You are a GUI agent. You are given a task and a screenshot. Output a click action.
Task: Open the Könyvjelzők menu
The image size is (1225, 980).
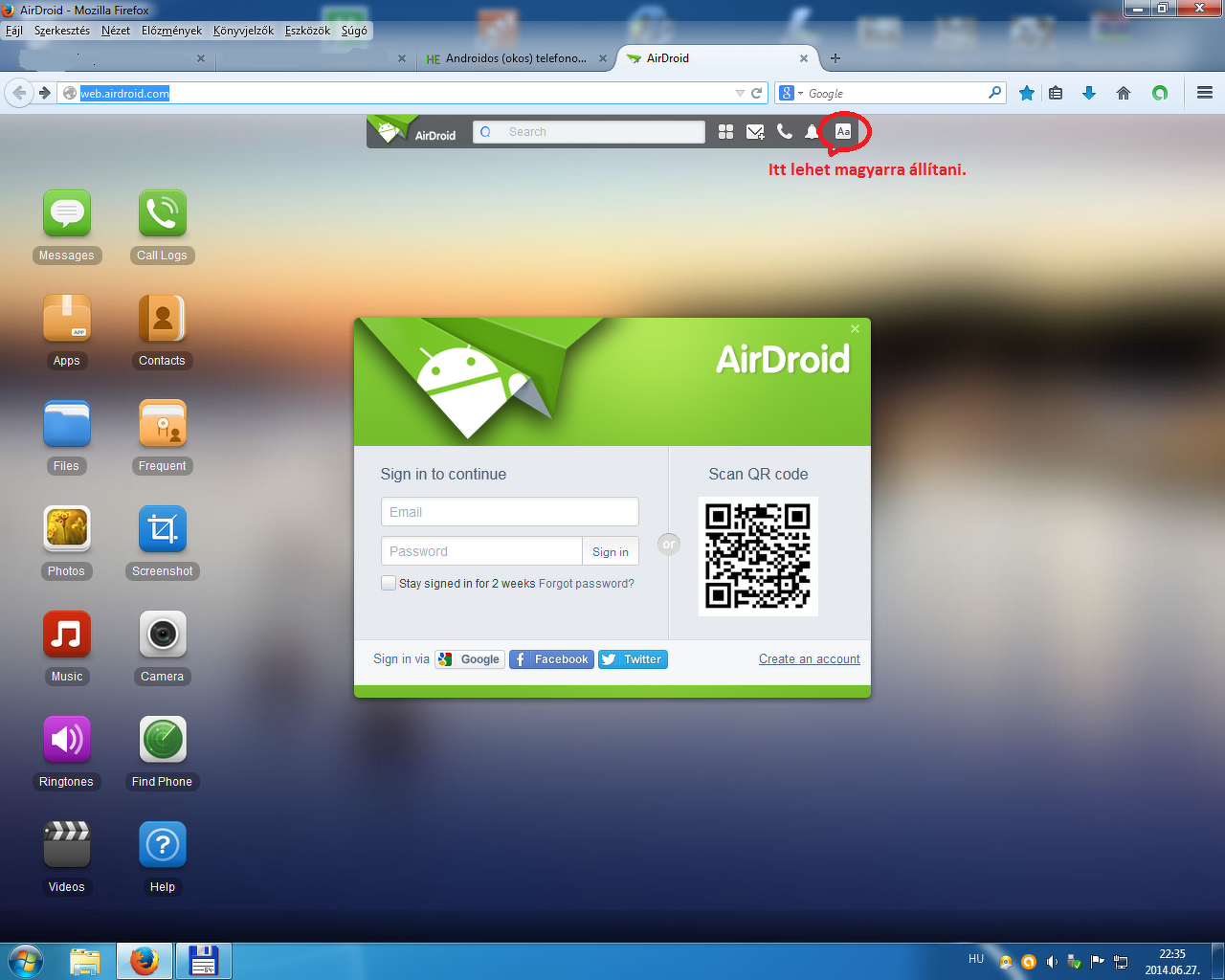point(243,31)
